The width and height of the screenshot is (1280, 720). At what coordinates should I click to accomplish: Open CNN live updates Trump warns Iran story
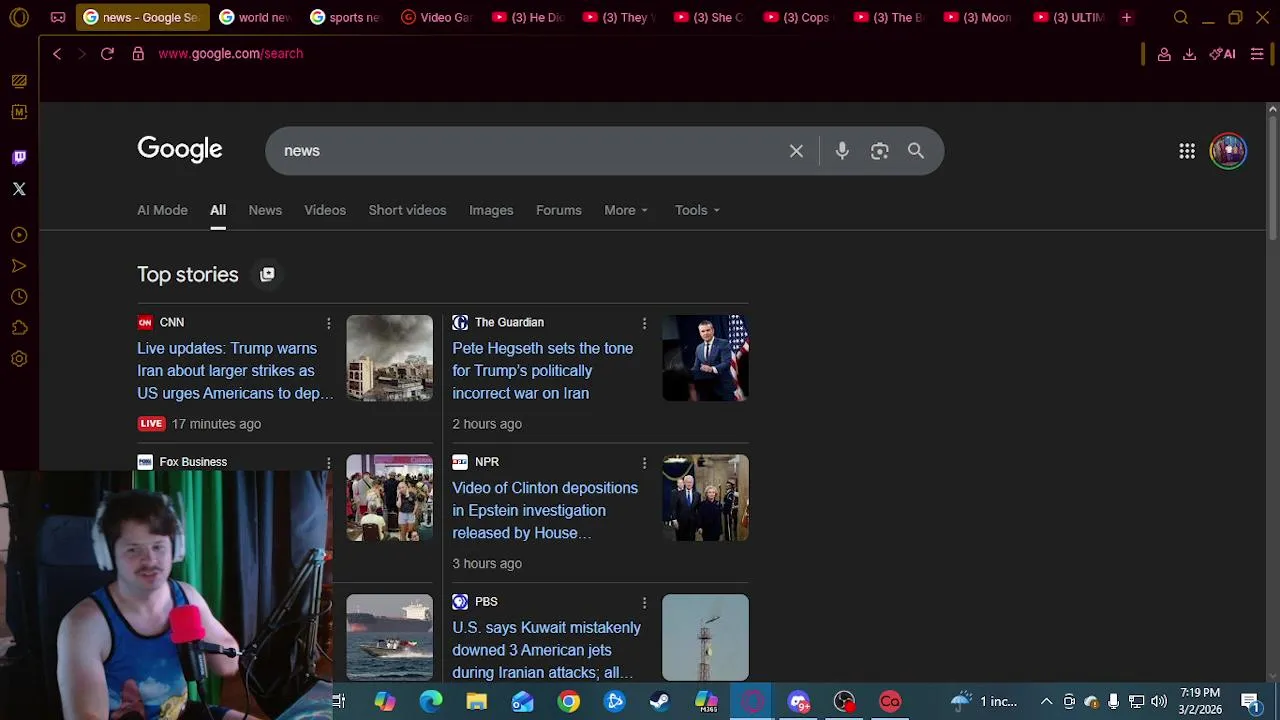(x=235, y=371)
